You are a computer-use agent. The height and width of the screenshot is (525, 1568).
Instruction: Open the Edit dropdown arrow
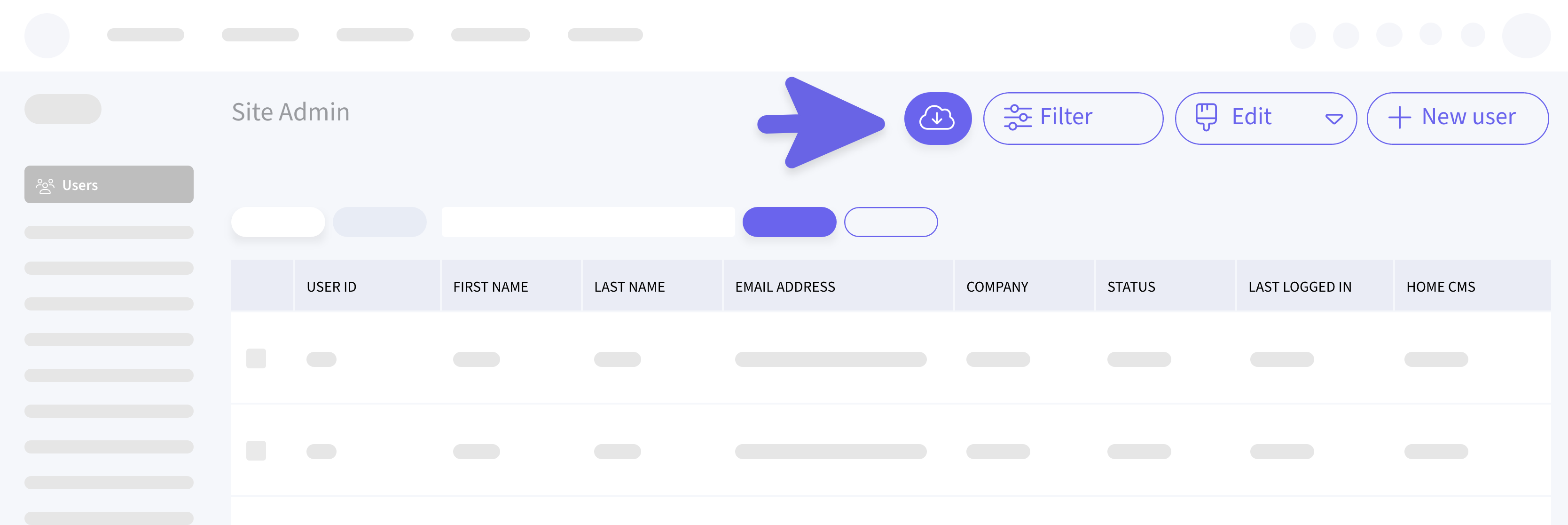1333,119
